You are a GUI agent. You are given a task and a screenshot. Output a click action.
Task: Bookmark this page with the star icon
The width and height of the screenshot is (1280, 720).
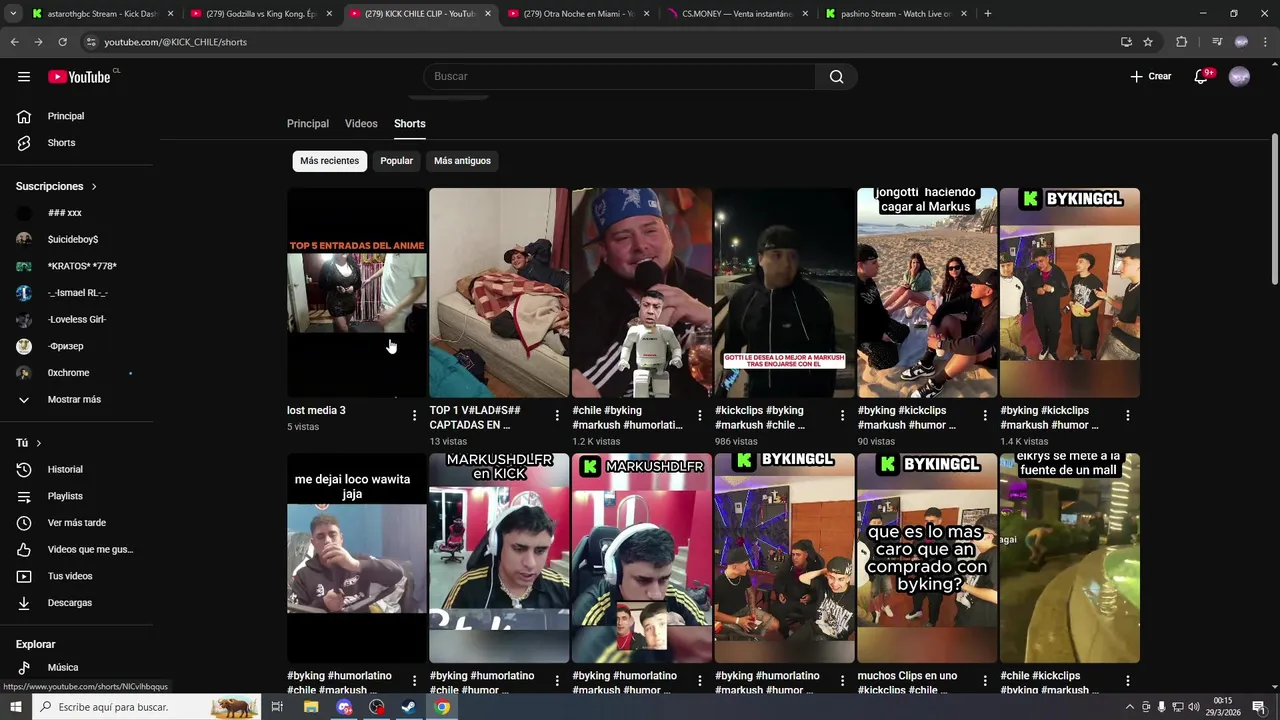[x=1148, y=42]
